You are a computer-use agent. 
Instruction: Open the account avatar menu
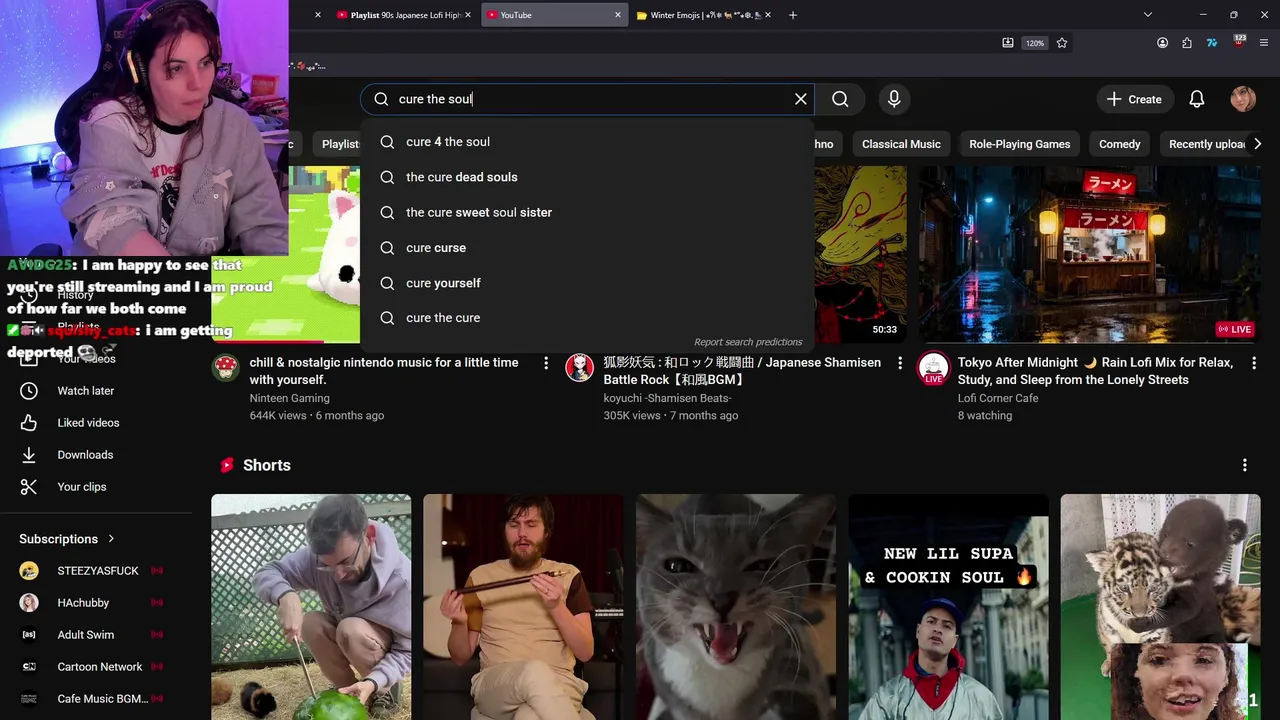click(x=1243, y=99)
